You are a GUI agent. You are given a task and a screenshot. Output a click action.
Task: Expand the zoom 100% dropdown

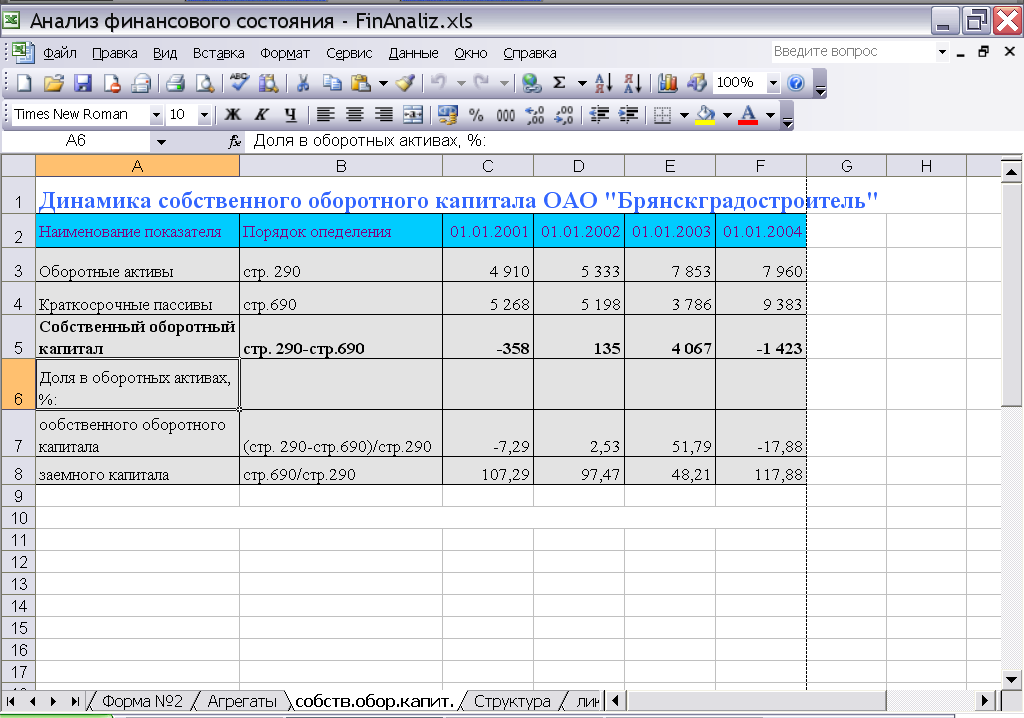(773, 83)
